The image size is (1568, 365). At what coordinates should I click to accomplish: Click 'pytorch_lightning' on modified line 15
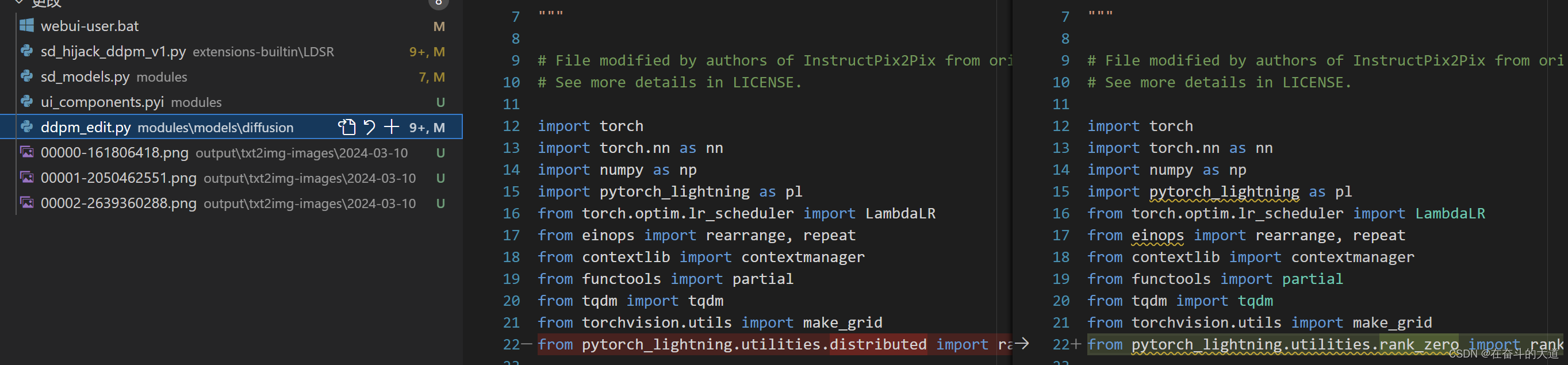(x=1224, y=191)
